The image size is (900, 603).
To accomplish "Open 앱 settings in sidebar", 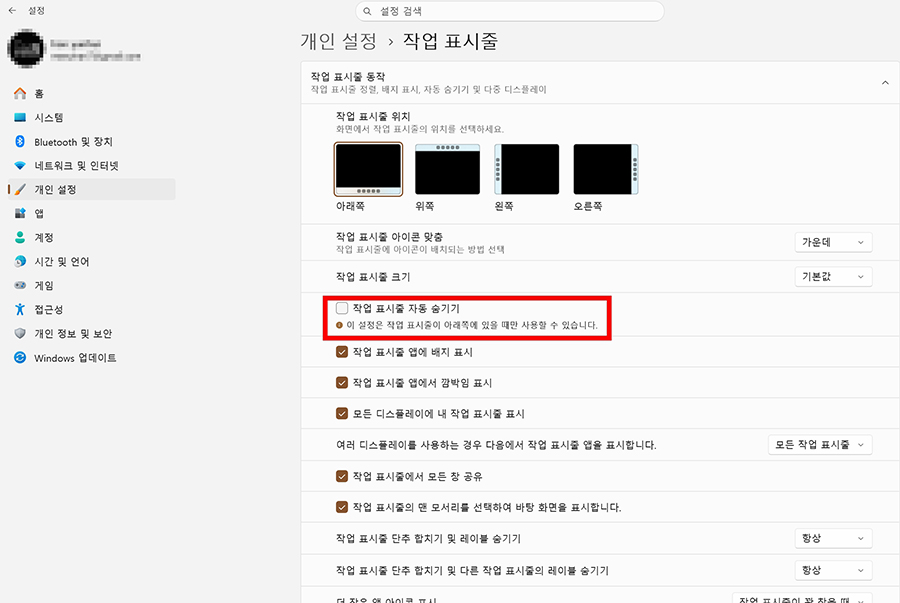I will point(92,213).
